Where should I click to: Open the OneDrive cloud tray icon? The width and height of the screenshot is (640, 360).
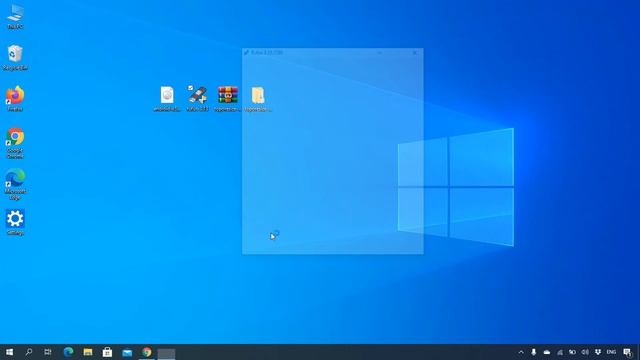(547, 352)
